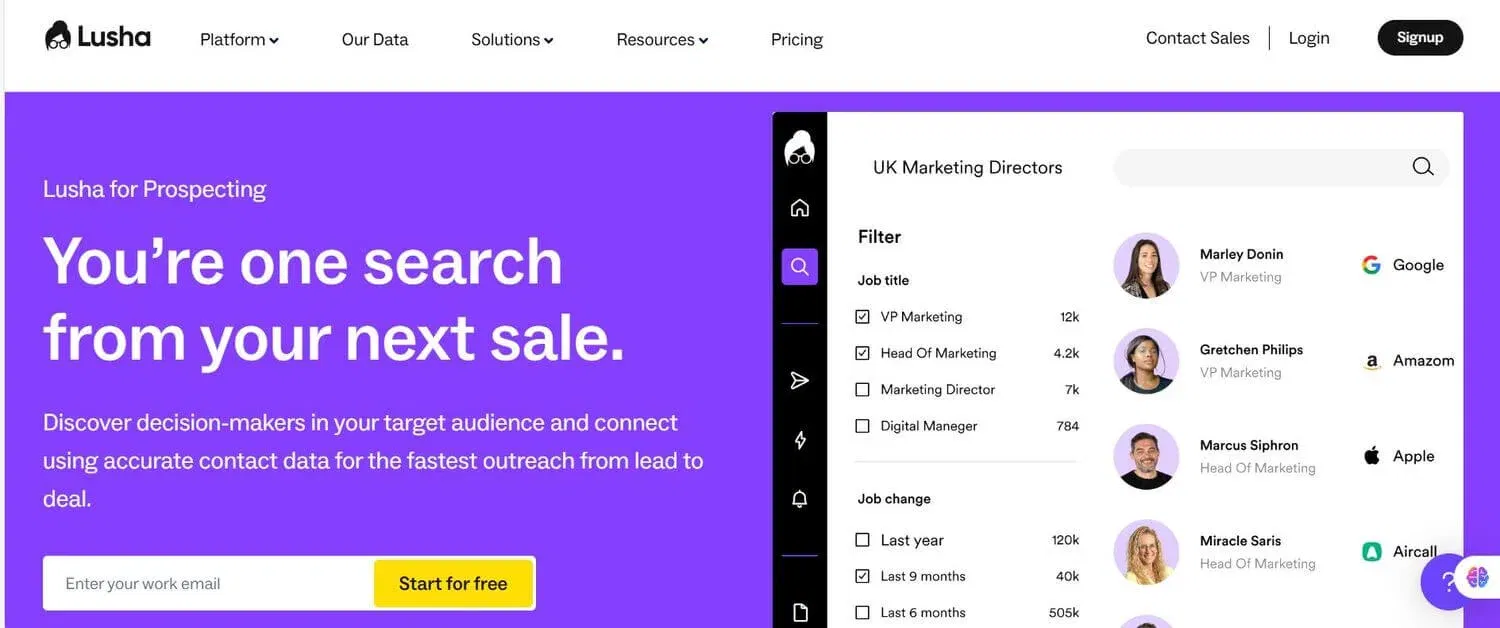This screenshot has height=628, width=1500.
Task: Expand the Solutions dropdown menu
Action: [x=512, y=40]
